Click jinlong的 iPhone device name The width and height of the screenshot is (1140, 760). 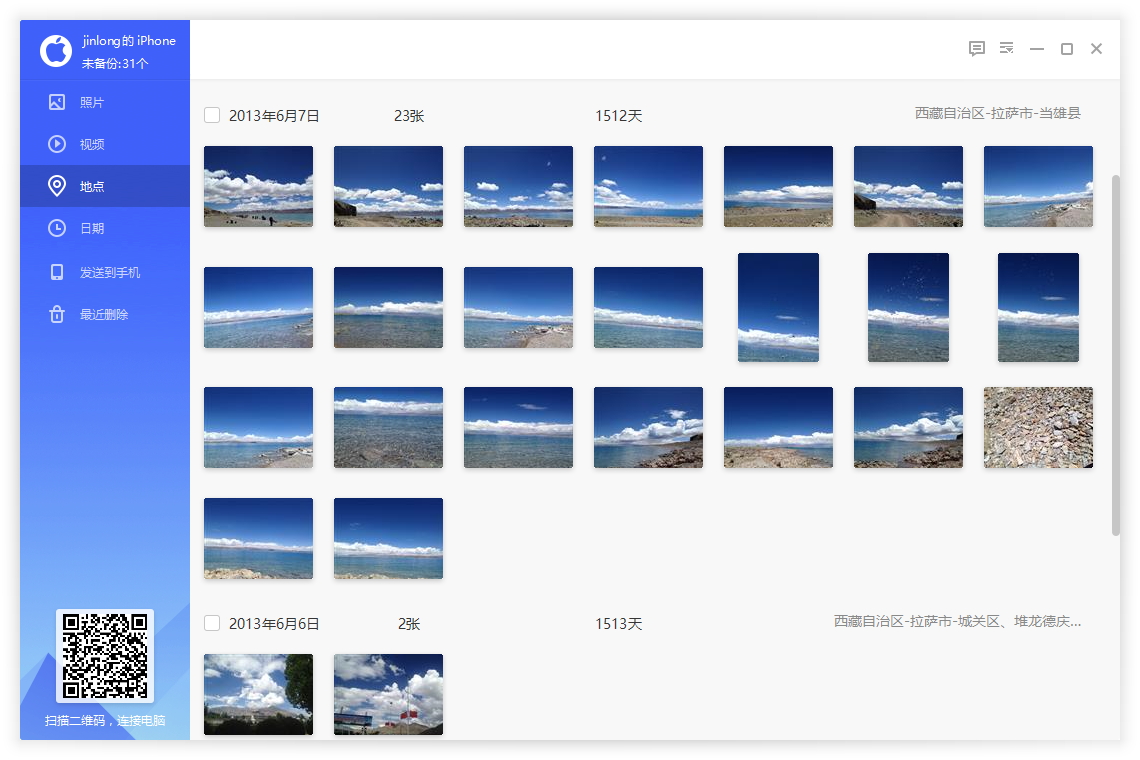click(129, 41)
